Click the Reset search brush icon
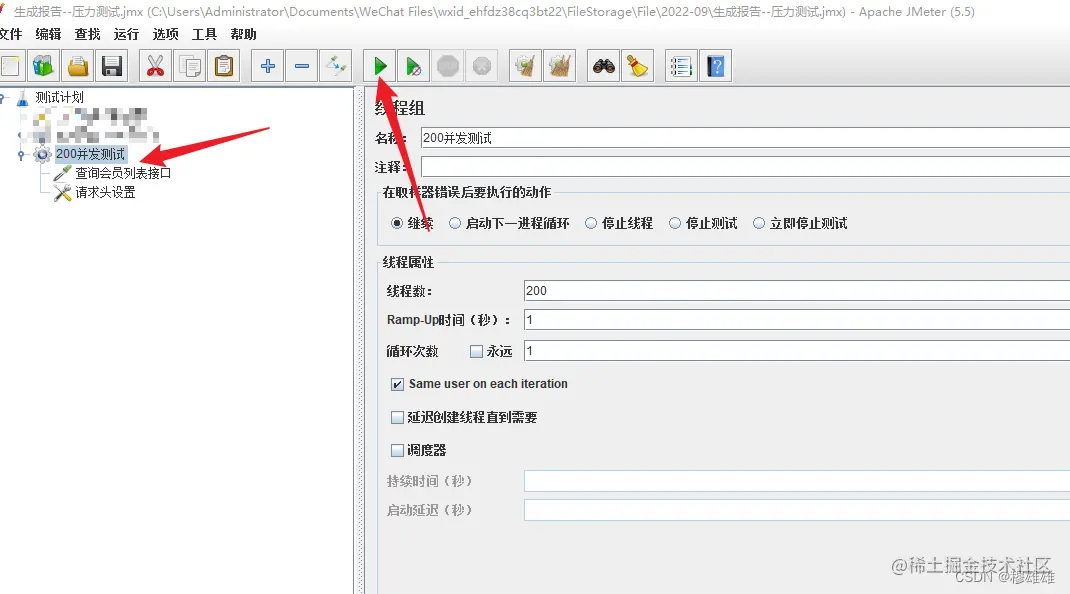Screen dimensions: 1070x594 point(637,66)
